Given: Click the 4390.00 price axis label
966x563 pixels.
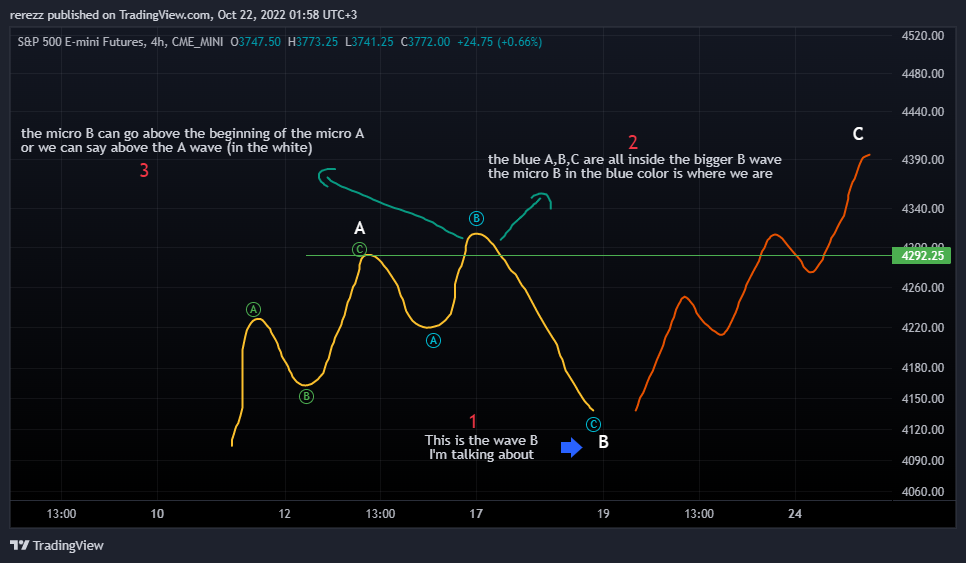Looking at the screenshot, I should [923, 160].
